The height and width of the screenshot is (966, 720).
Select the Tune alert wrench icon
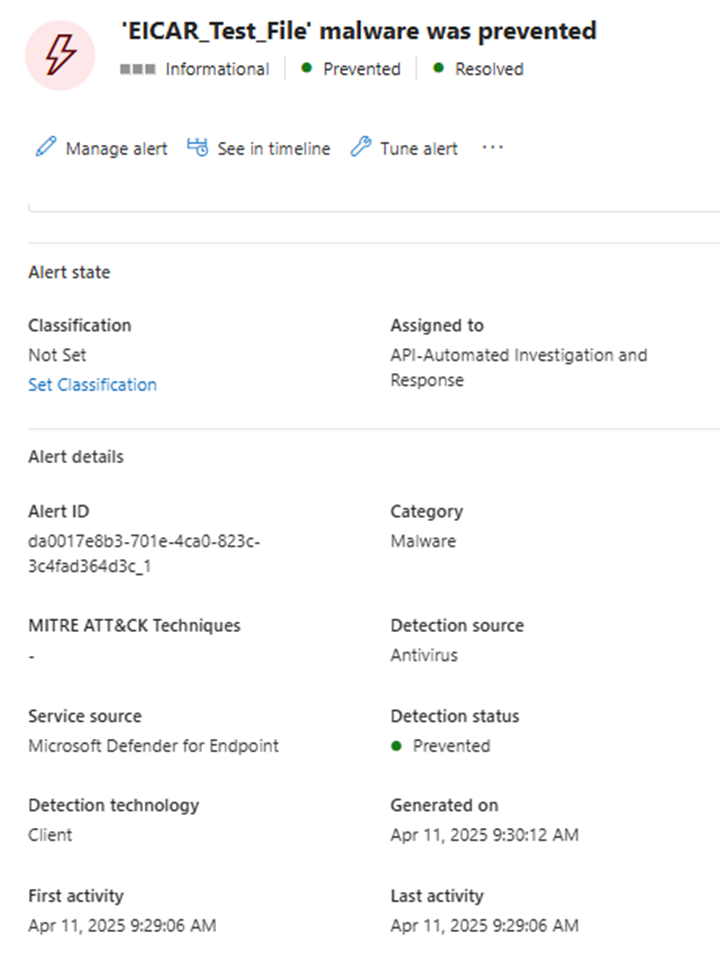pos(360,147)
